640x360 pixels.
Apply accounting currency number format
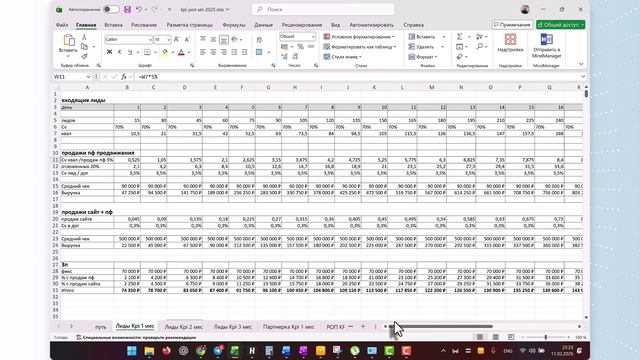(x=285, y=47)
